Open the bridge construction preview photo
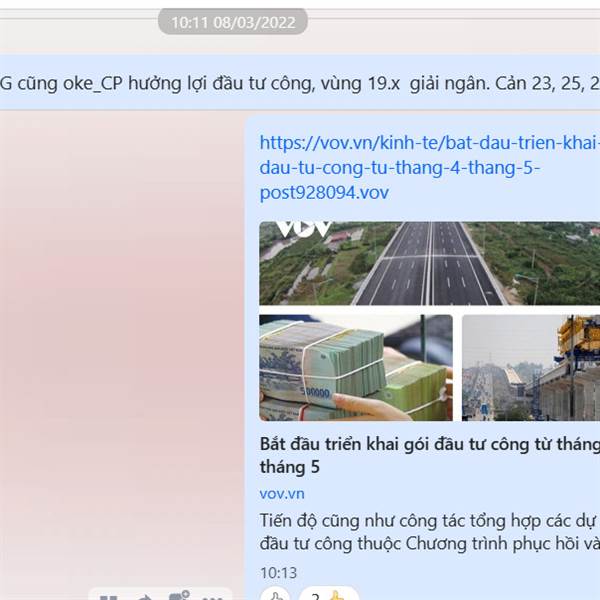The height and width of the screenshot is (600, 600). point(531,368)
